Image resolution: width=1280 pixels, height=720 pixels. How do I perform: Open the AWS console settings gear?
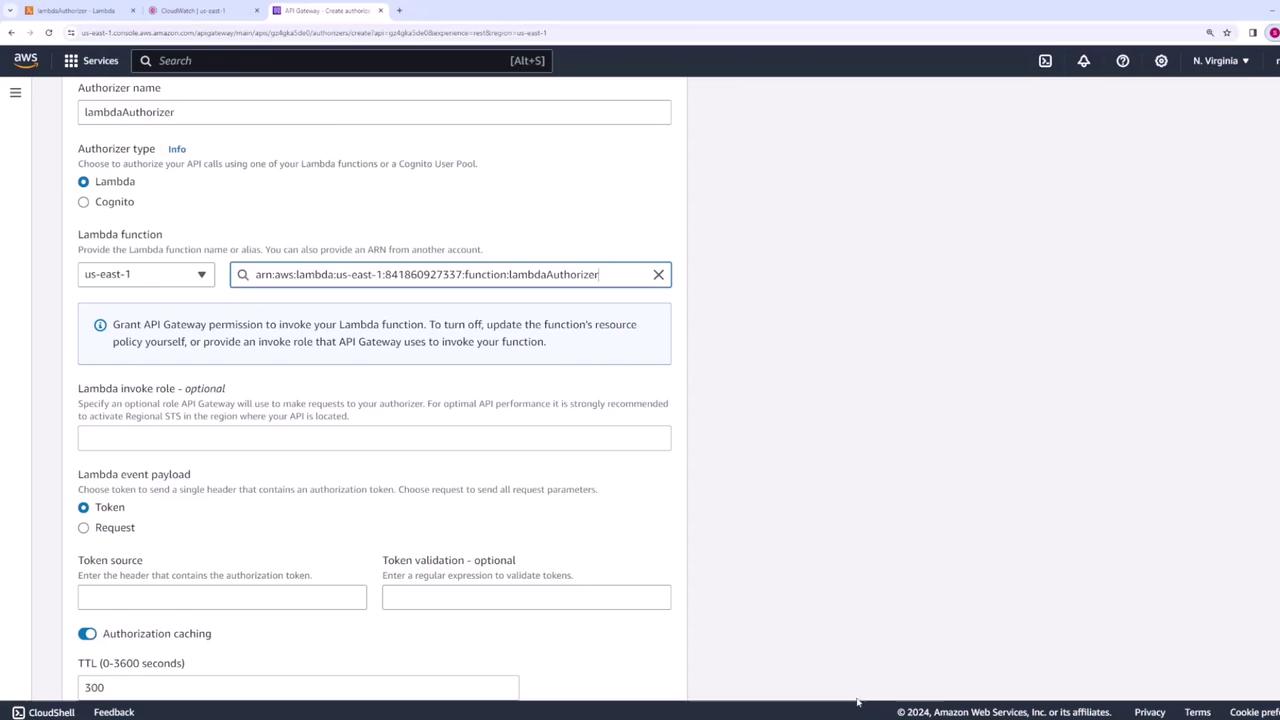[1161, 61]
